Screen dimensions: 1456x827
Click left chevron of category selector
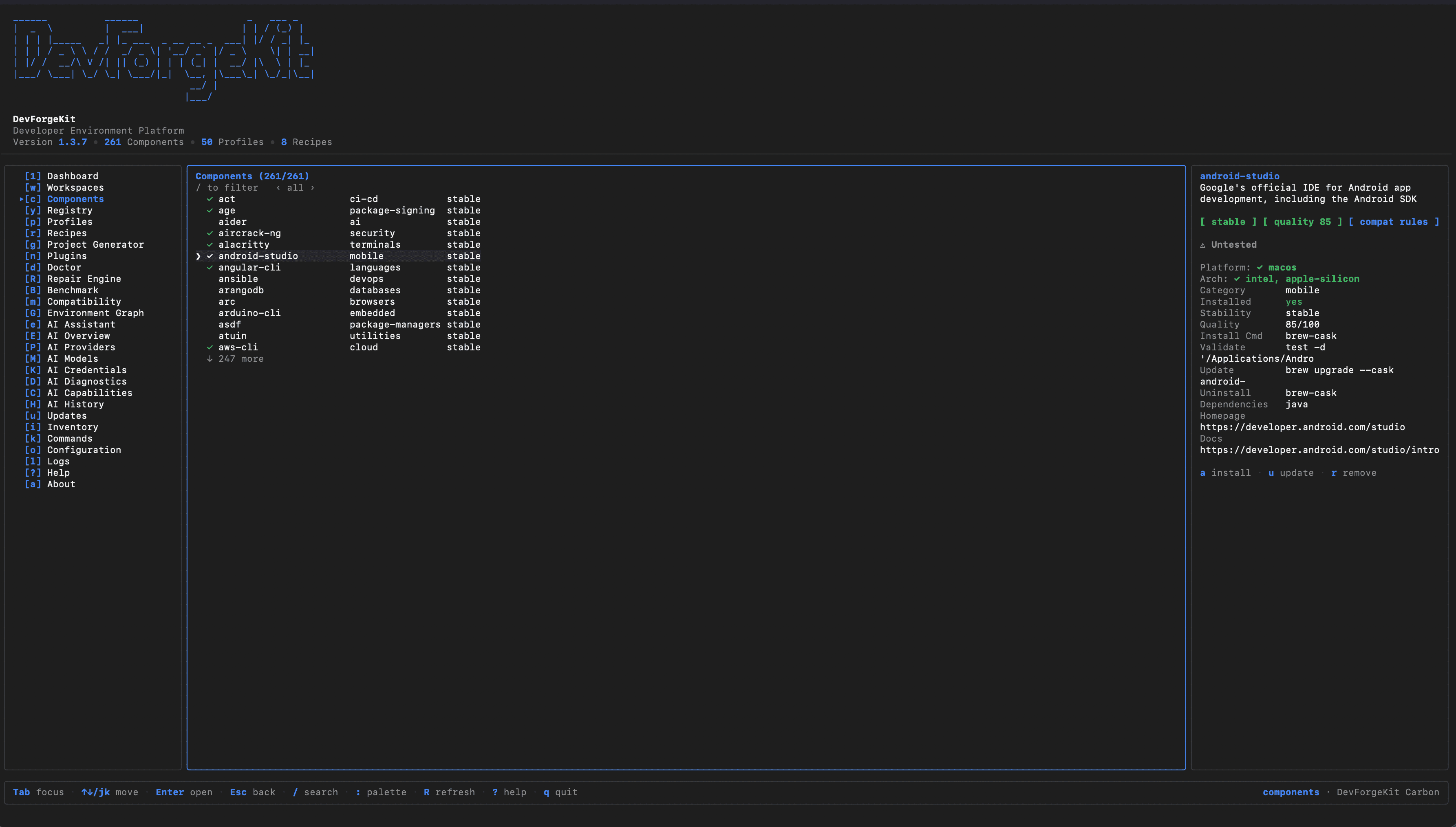click(x=278, y=187)
